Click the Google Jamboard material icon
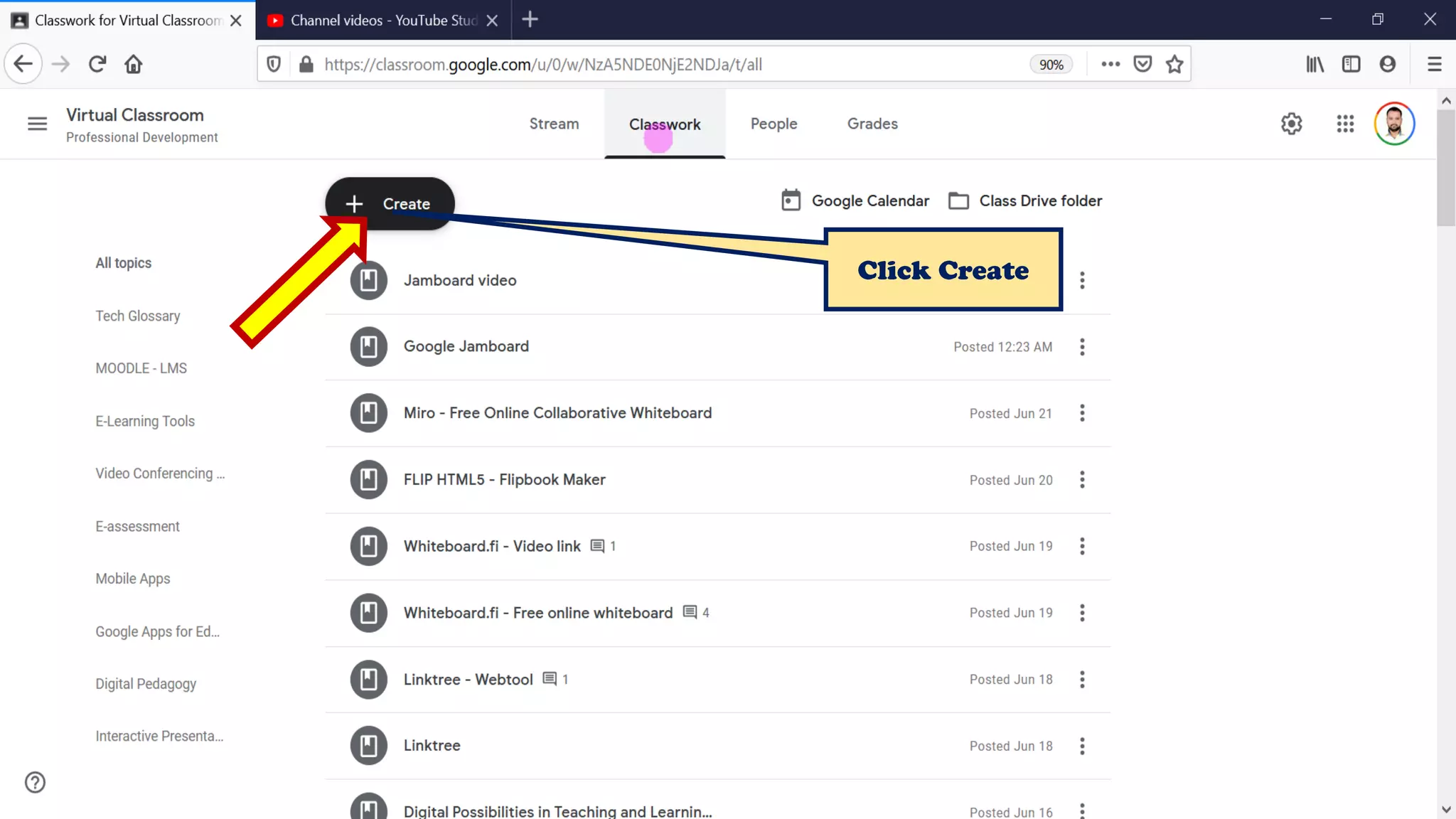Screen dimensions: 1456x819 click(x=368, y=347)
